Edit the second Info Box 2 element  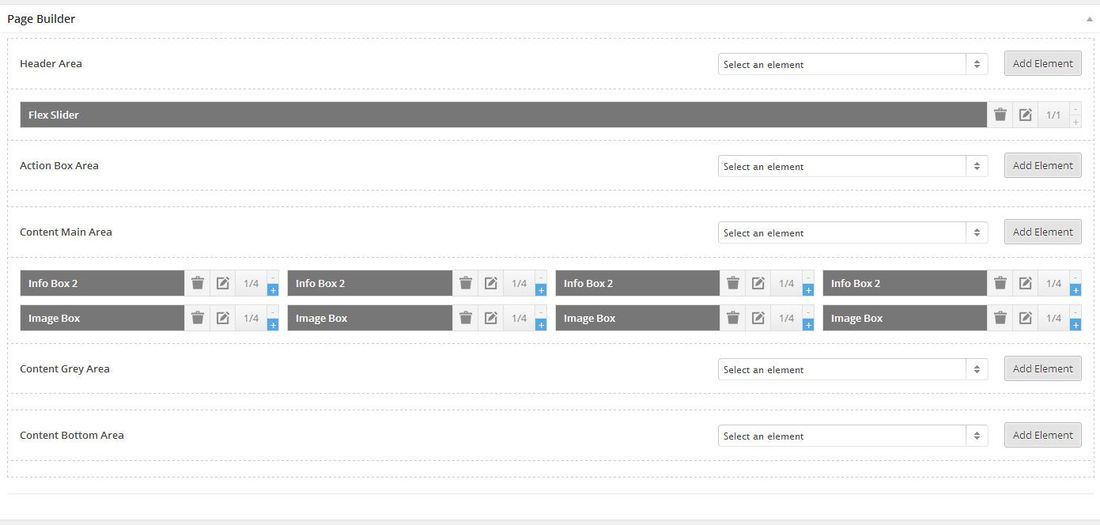(491, 283)
